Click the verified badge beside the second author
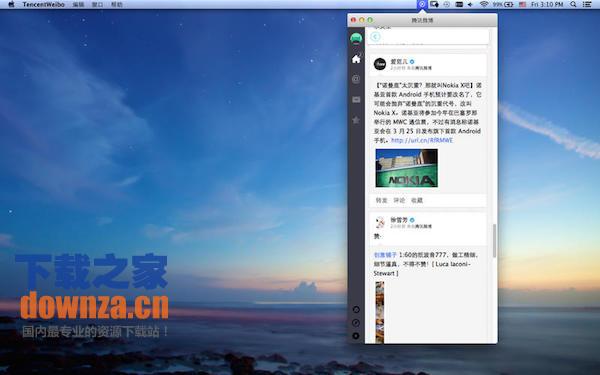Image resolution: width=600 pixels, height=375 pixels. [412, 220]
